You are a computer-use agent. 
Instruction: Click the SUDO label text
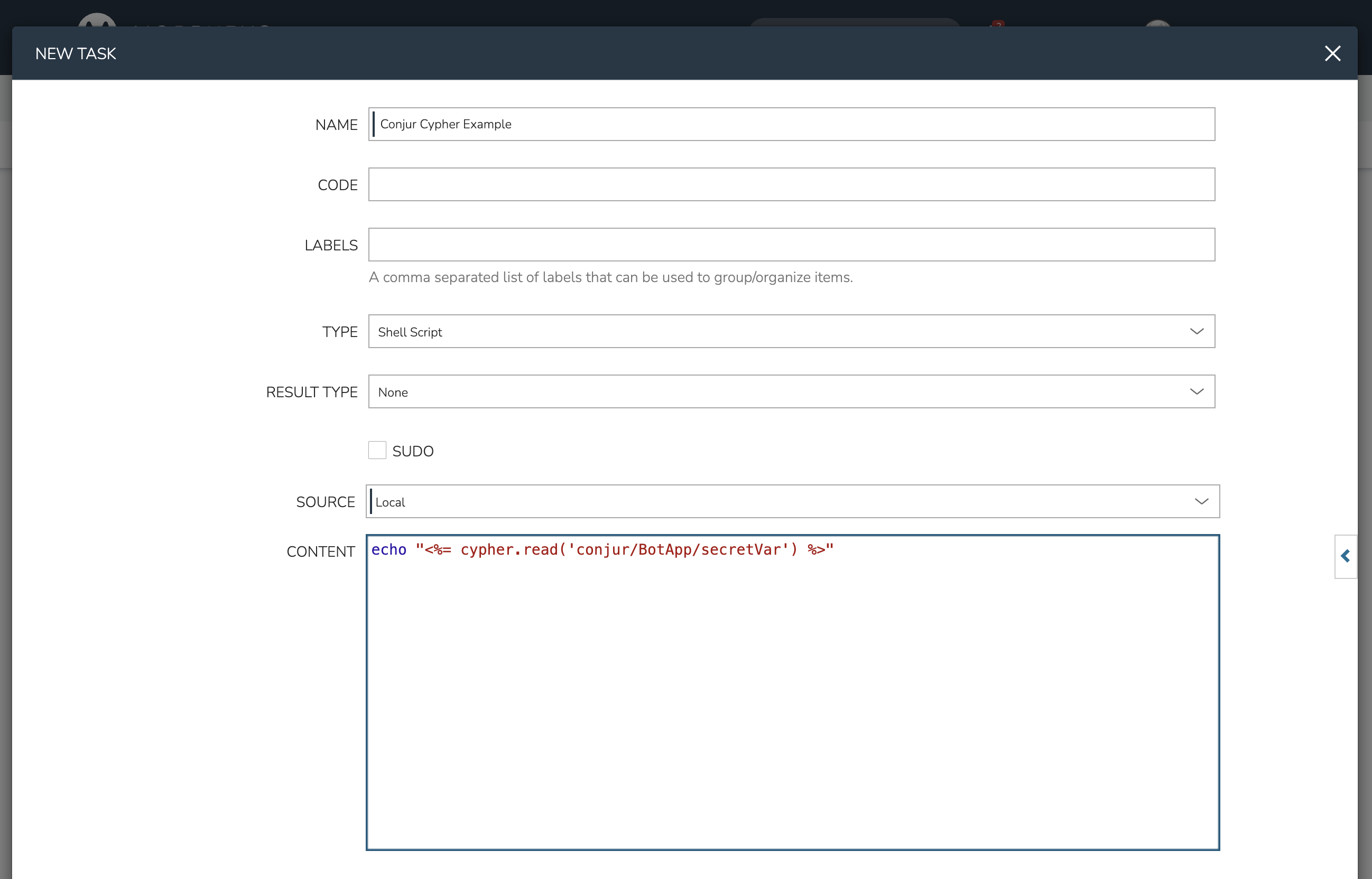pyautogui.click(x=413, y=452)
